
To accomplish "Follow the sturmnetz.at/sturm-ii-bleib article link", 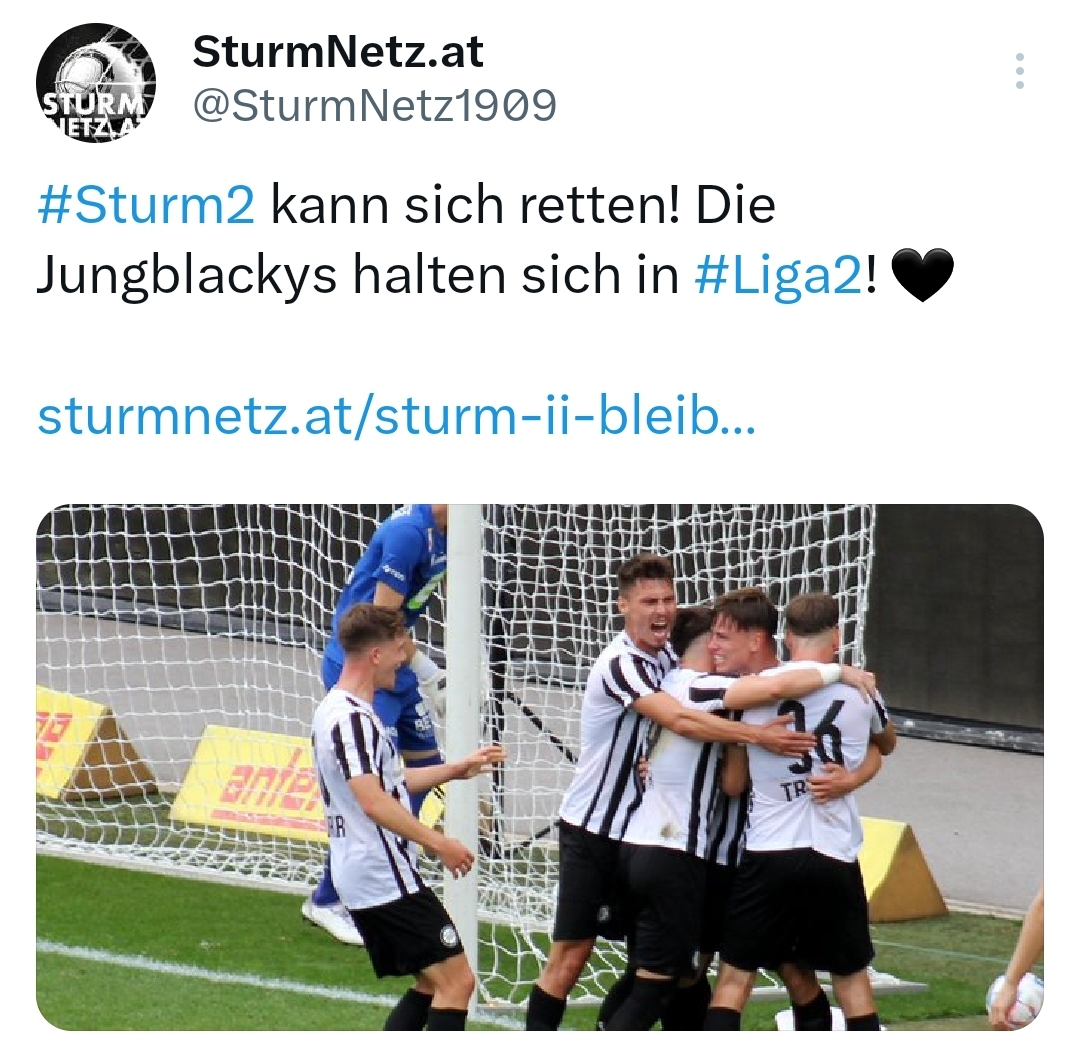I will [396, 417].
